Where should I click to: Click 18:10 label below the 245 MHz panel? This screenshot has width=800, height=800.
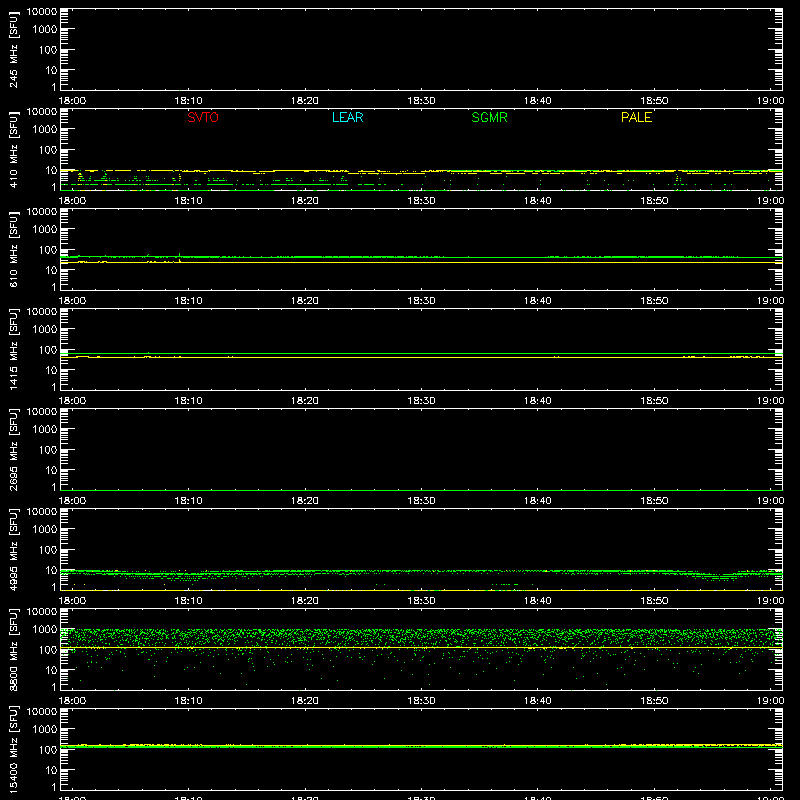coord(189,101)
